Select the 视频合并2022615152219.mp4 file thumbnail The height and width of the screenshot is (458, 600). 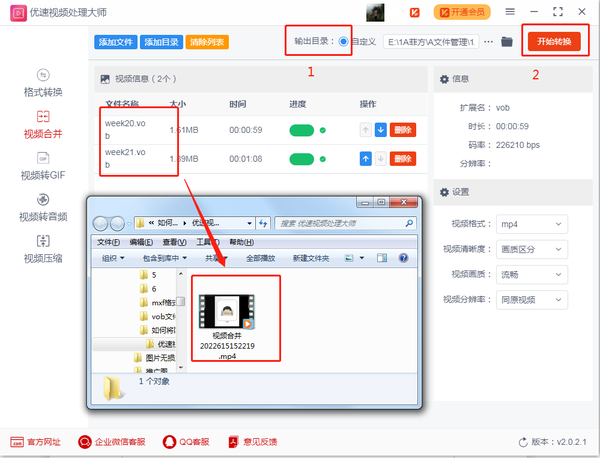coord(227,311)
